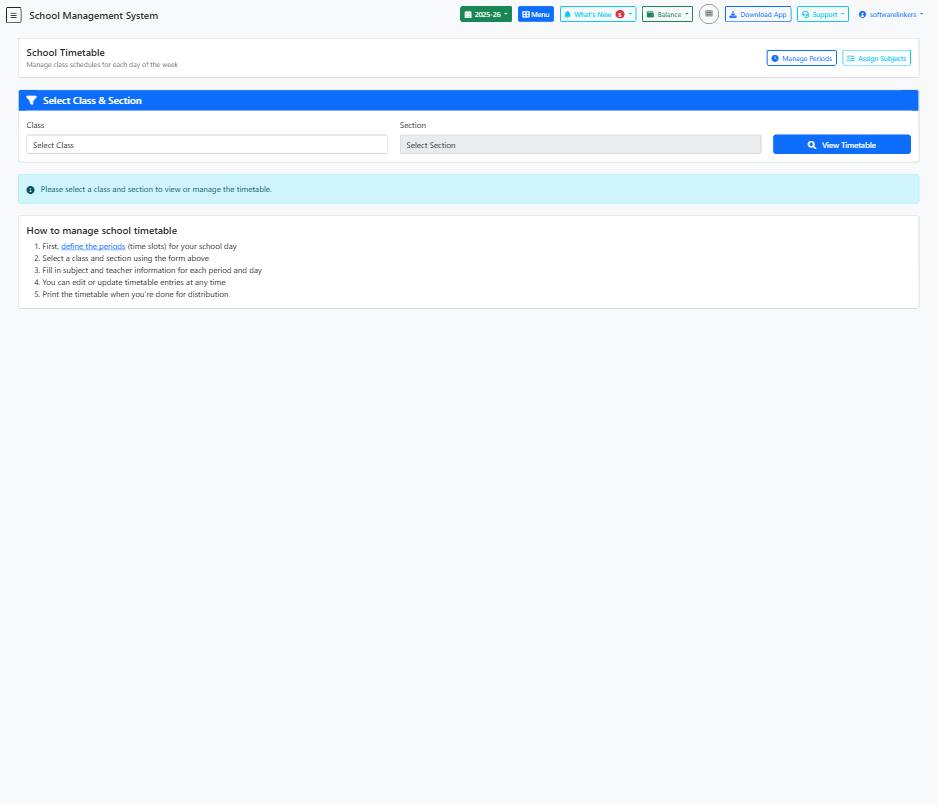Screen dimensions: 937x806
Task: Click the round calculator icon button
Action: [x=708, y=14]
